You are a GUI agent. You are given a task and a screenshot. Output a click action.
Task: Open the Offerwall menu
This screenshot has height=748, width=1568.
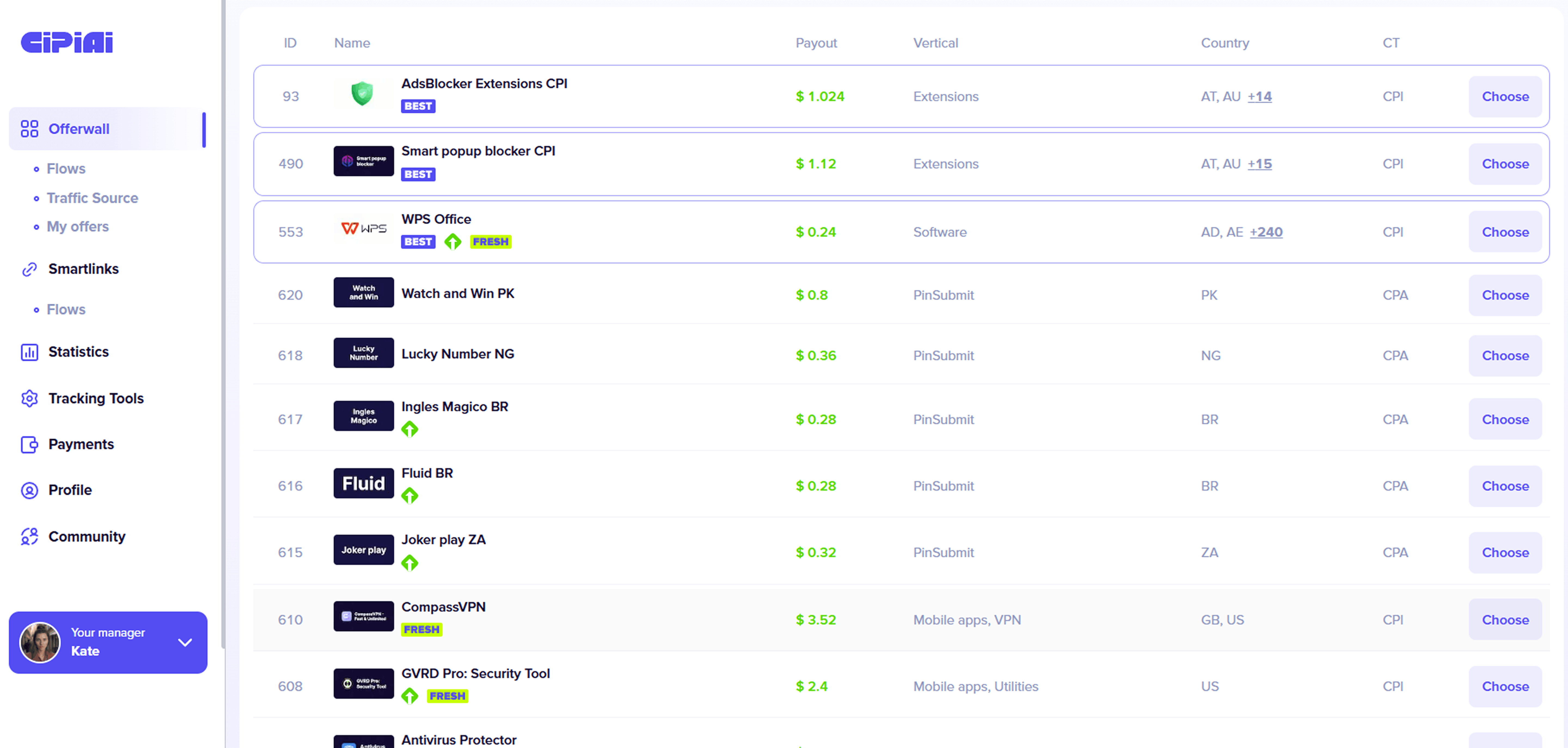click(x=107, y=128)
